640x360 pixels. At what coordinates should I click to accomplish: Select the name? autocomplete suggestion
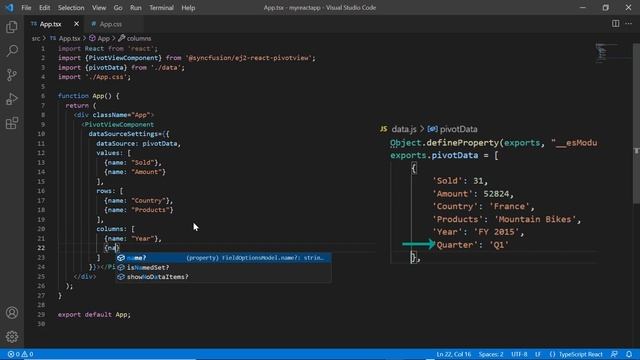tap(223, 258)
